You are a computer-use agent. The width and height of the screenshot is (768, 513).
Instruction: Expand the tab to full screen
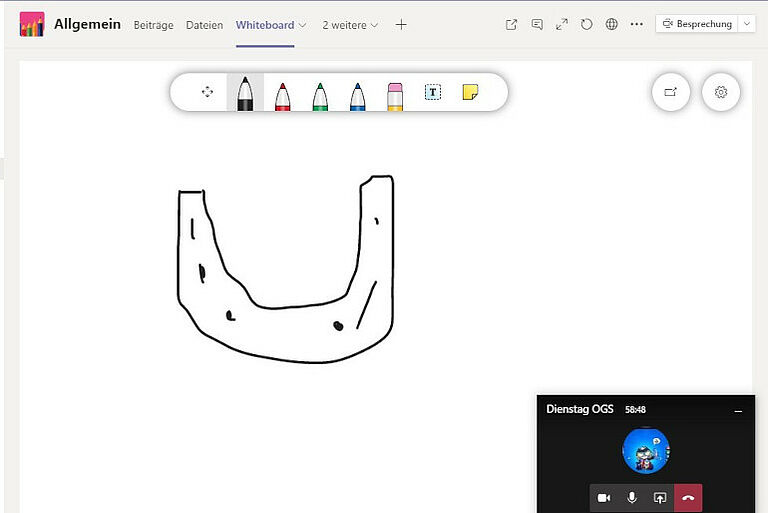(x=562, y=24)
